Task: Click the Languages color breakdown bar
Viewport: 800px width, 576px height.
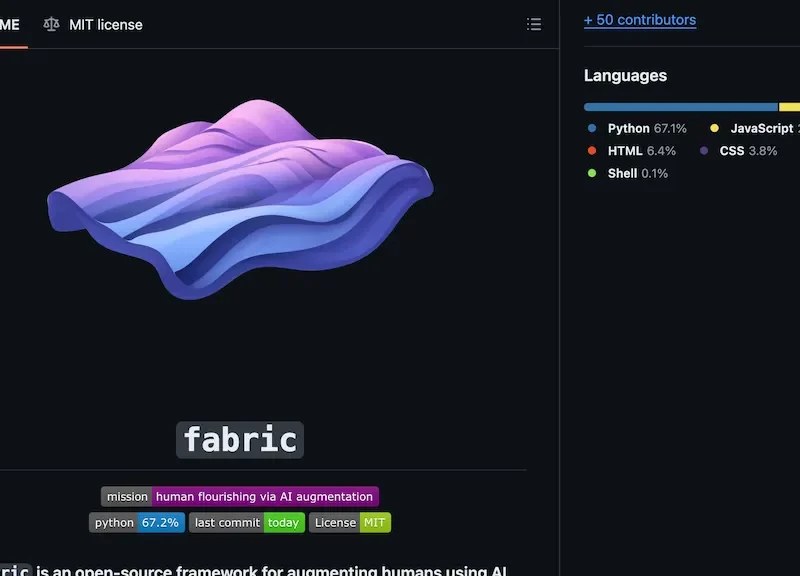Action: 690,106
